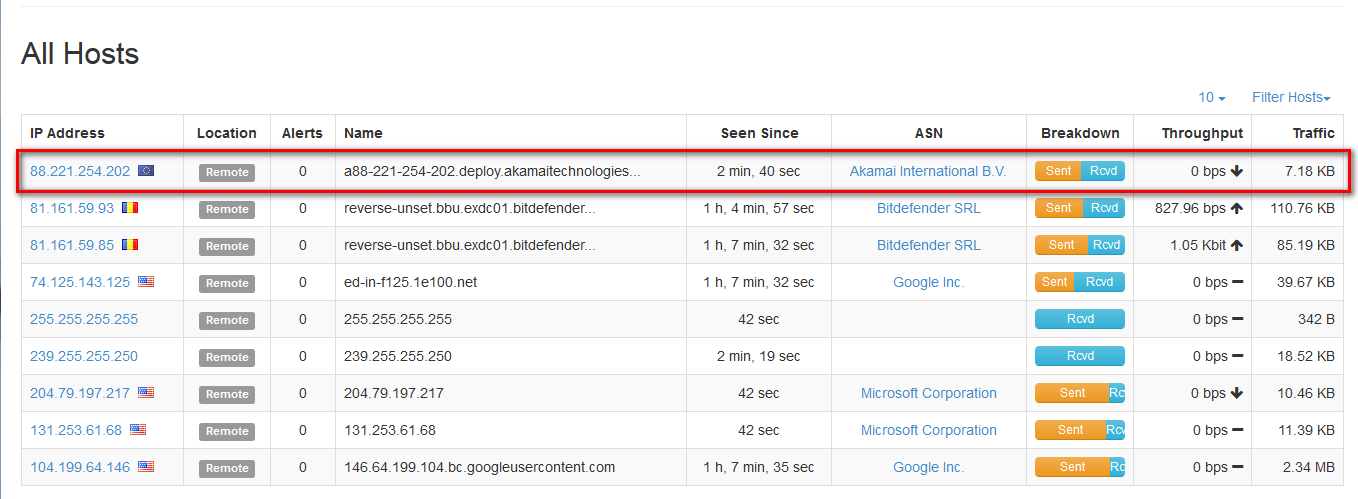1358x499 pixels.
Task: Click the Rcvd breakdown bar for 239.255.255.250
Action: (1080, 356)
